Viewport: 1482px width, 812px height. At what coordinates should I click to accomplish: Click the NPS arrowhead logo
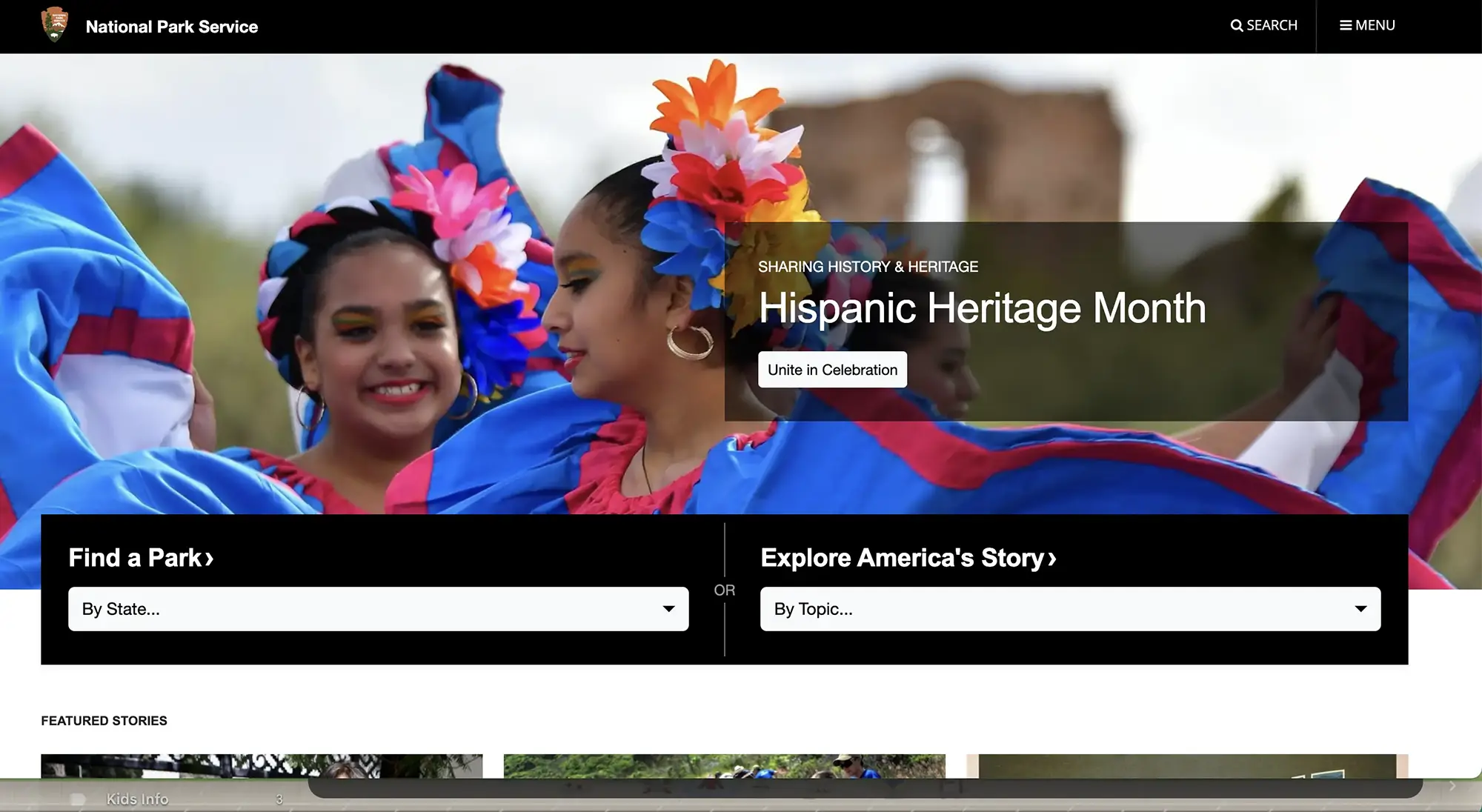(54, 24)
